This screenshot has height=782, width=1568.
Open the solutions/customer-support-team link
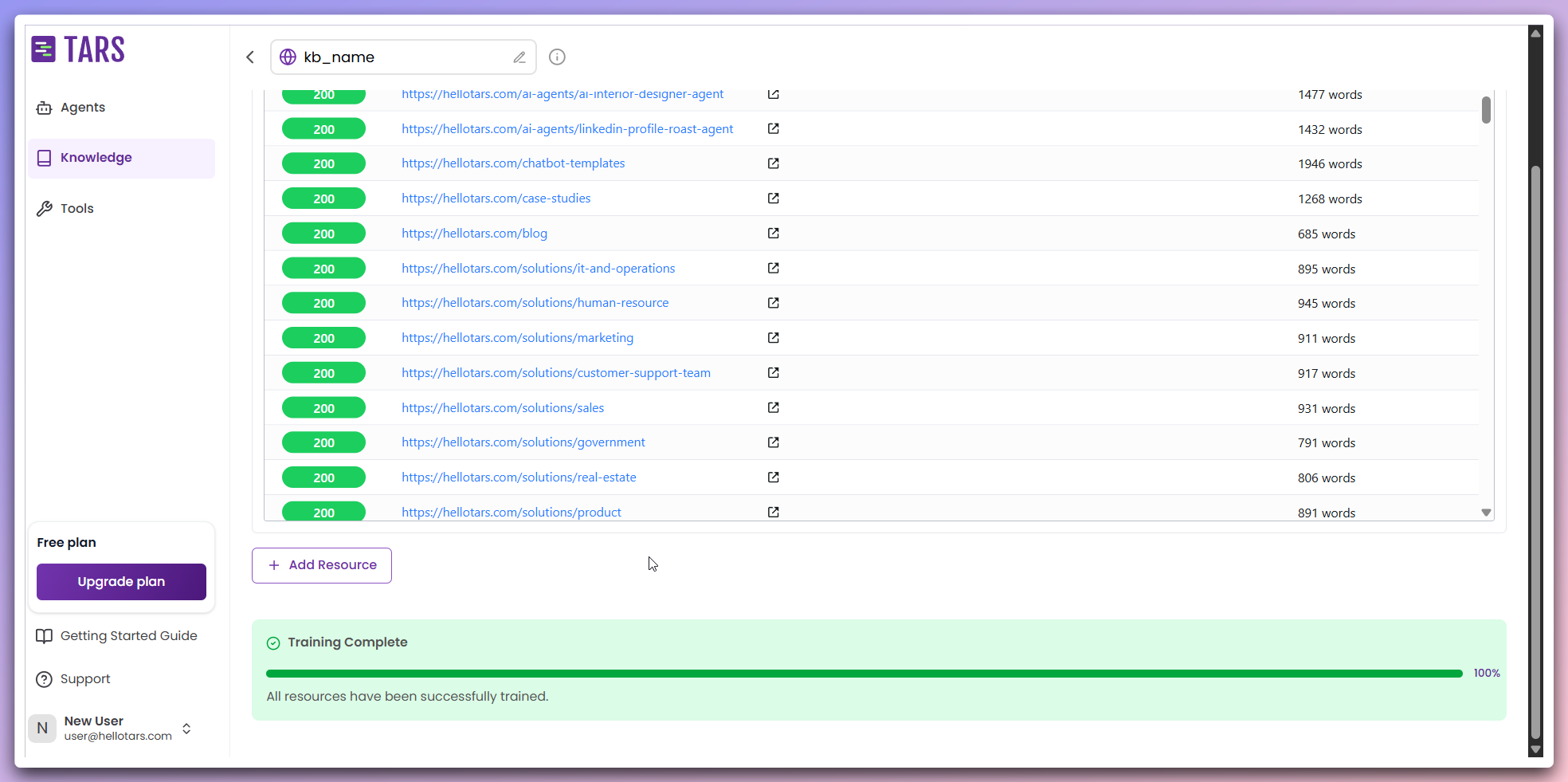pos(556,373)
